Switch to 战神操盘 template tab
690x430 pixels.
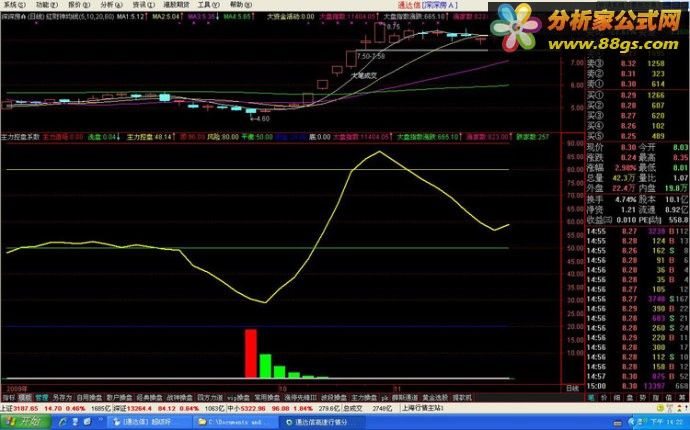[x=180, y=397]
